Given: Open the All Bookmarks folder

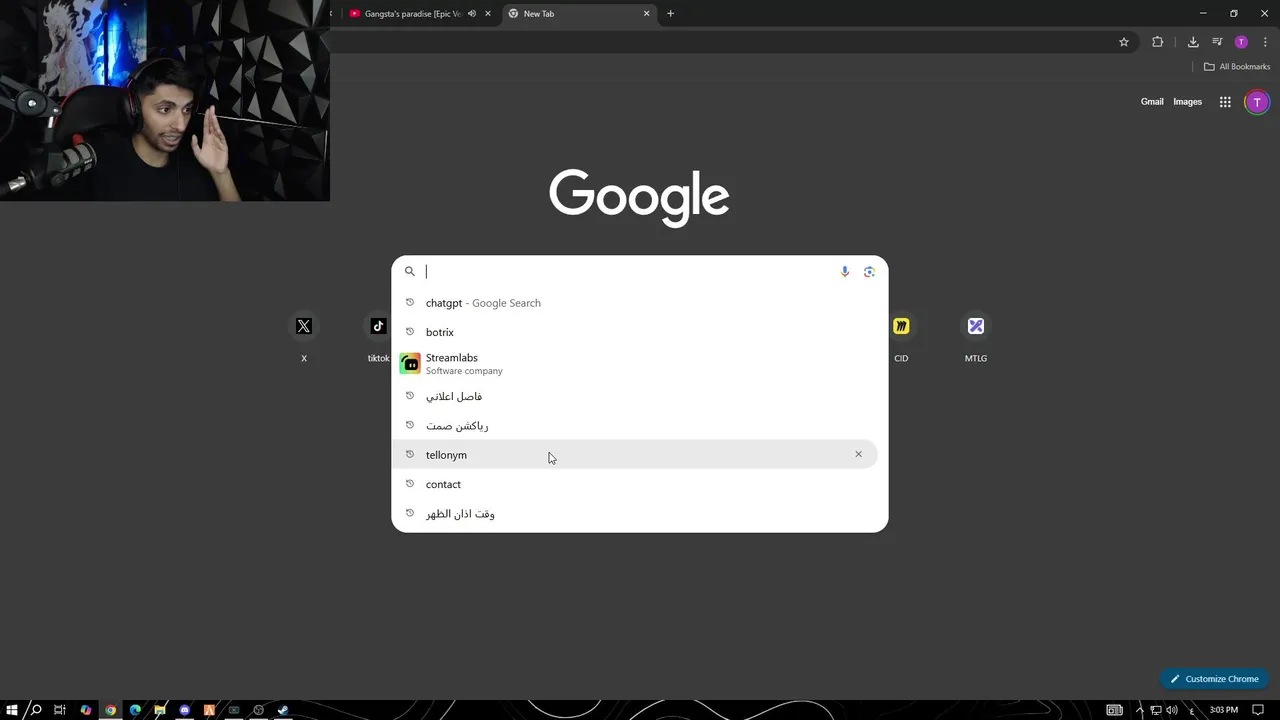Looking at the screenshot, I should point(1237,67).
